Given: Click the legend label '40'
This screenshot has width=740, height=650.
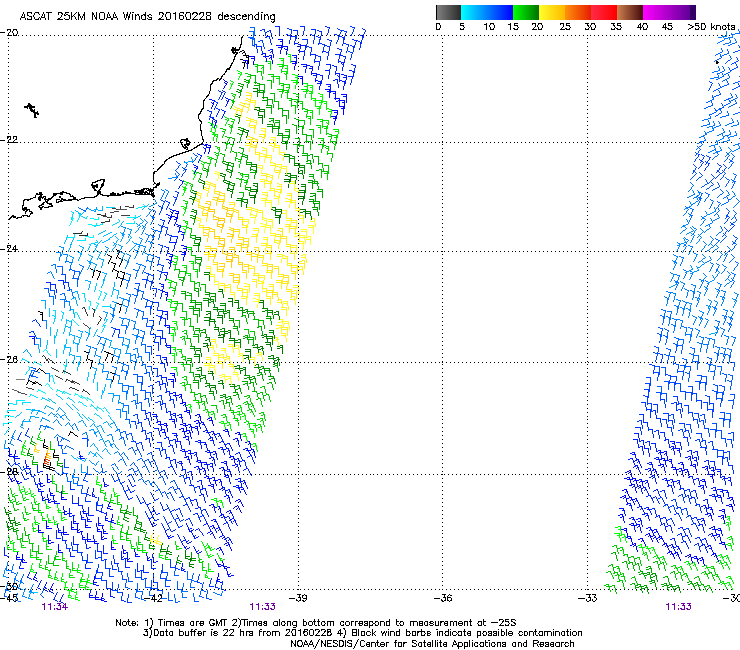Looking at the screenshot, I should [x=642, y=27].
